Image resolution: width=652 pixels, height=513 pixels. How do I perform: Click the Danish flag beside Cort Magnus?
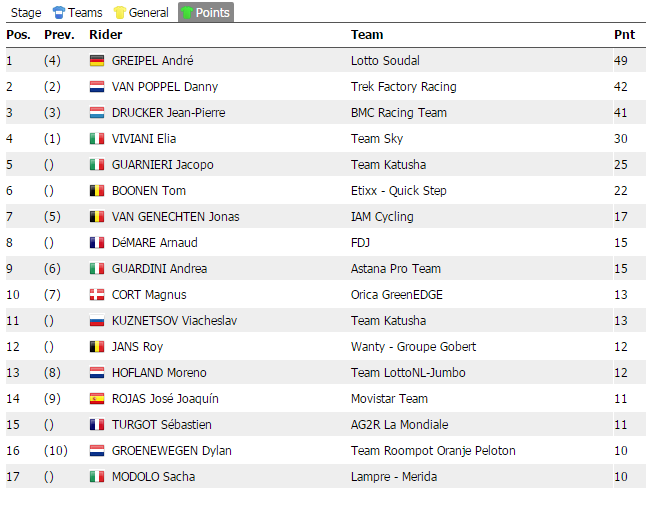tap(97, 295)
